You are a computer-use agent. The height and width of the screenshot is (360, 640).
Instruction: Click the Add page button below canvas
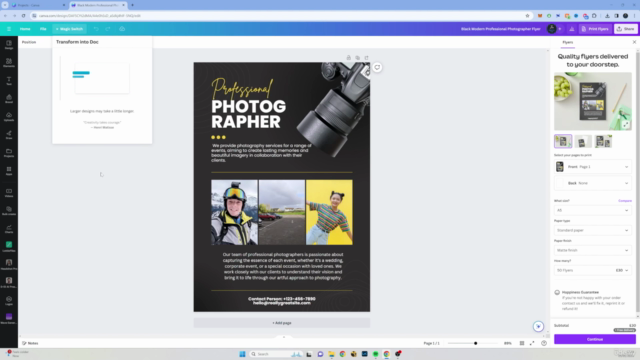pyautogui.click(x=282, y=323)
